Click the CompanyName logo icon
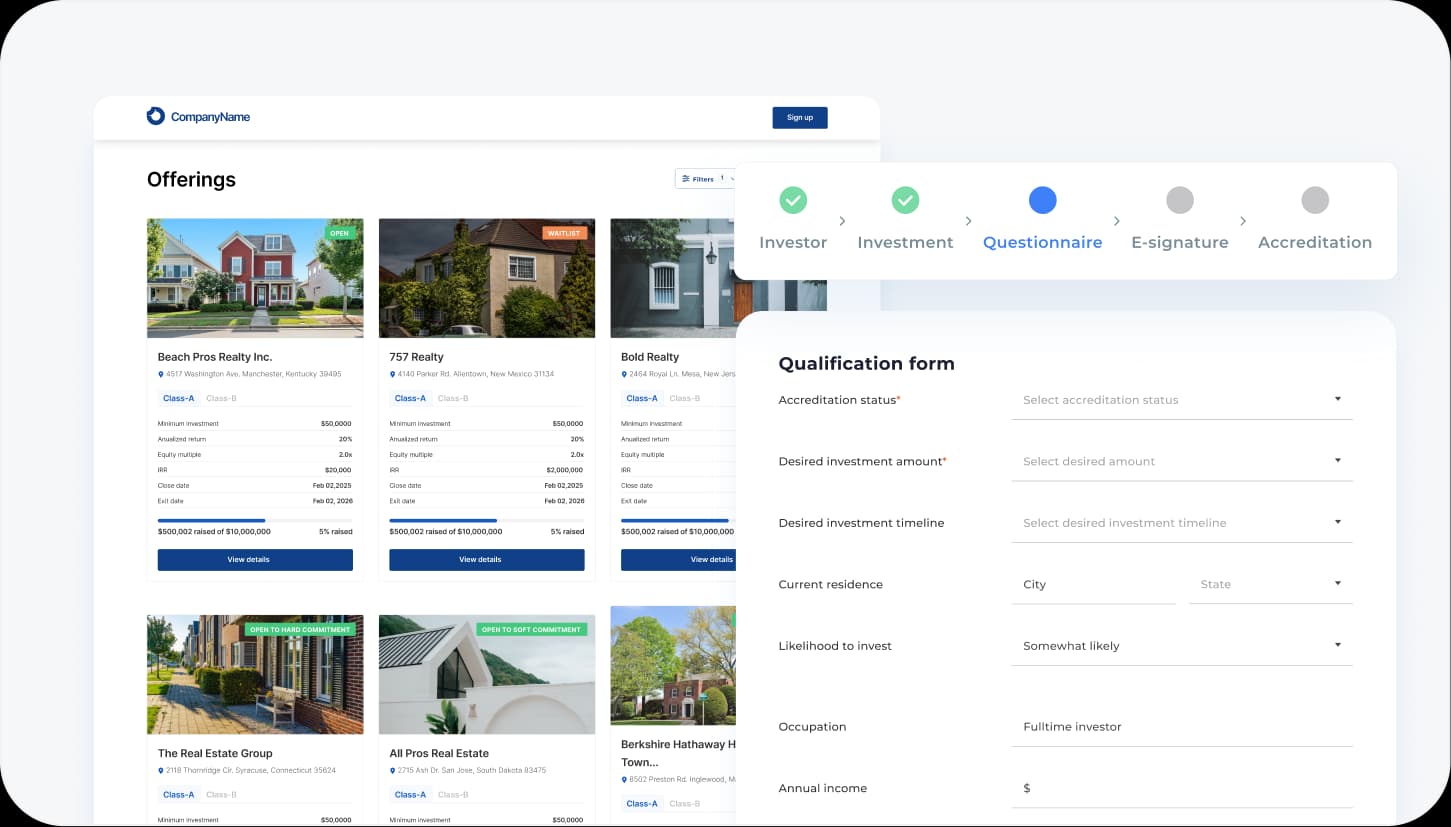Image resolution: width=1451 pixels, height=827 pixels. click(x=155, y=116)
